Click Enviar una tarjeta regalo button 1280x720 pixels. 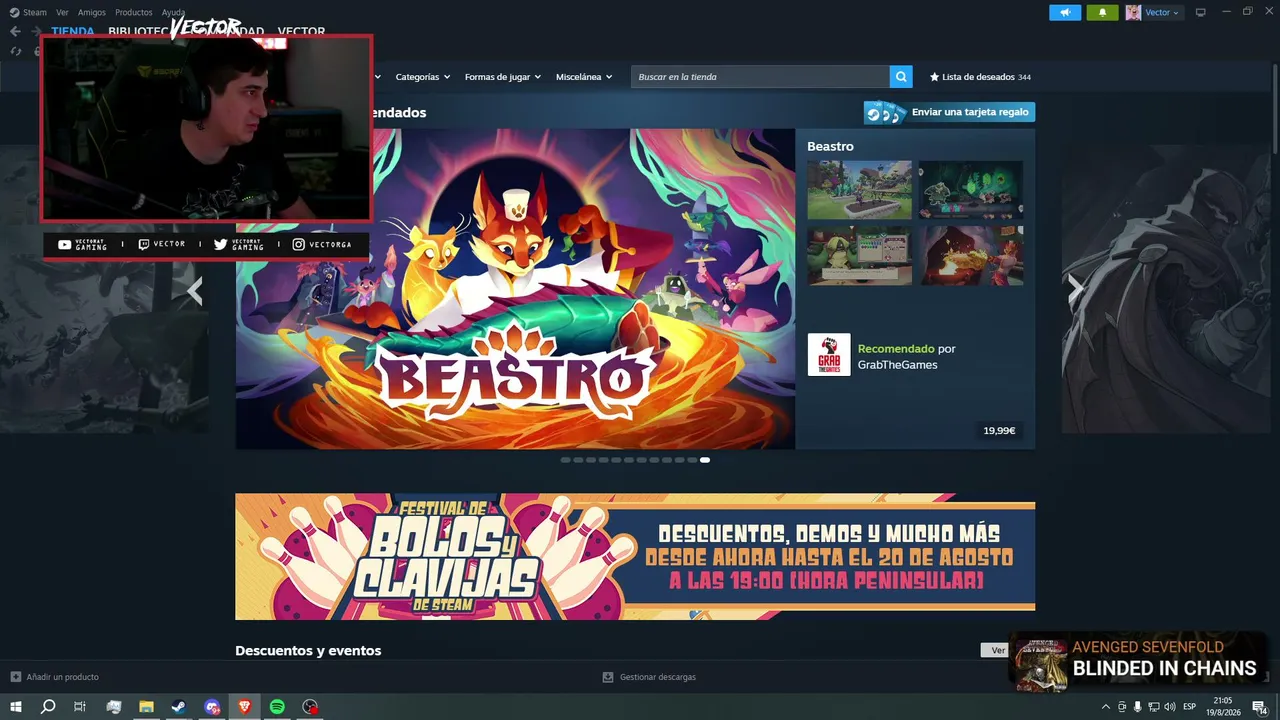point(950,112)
